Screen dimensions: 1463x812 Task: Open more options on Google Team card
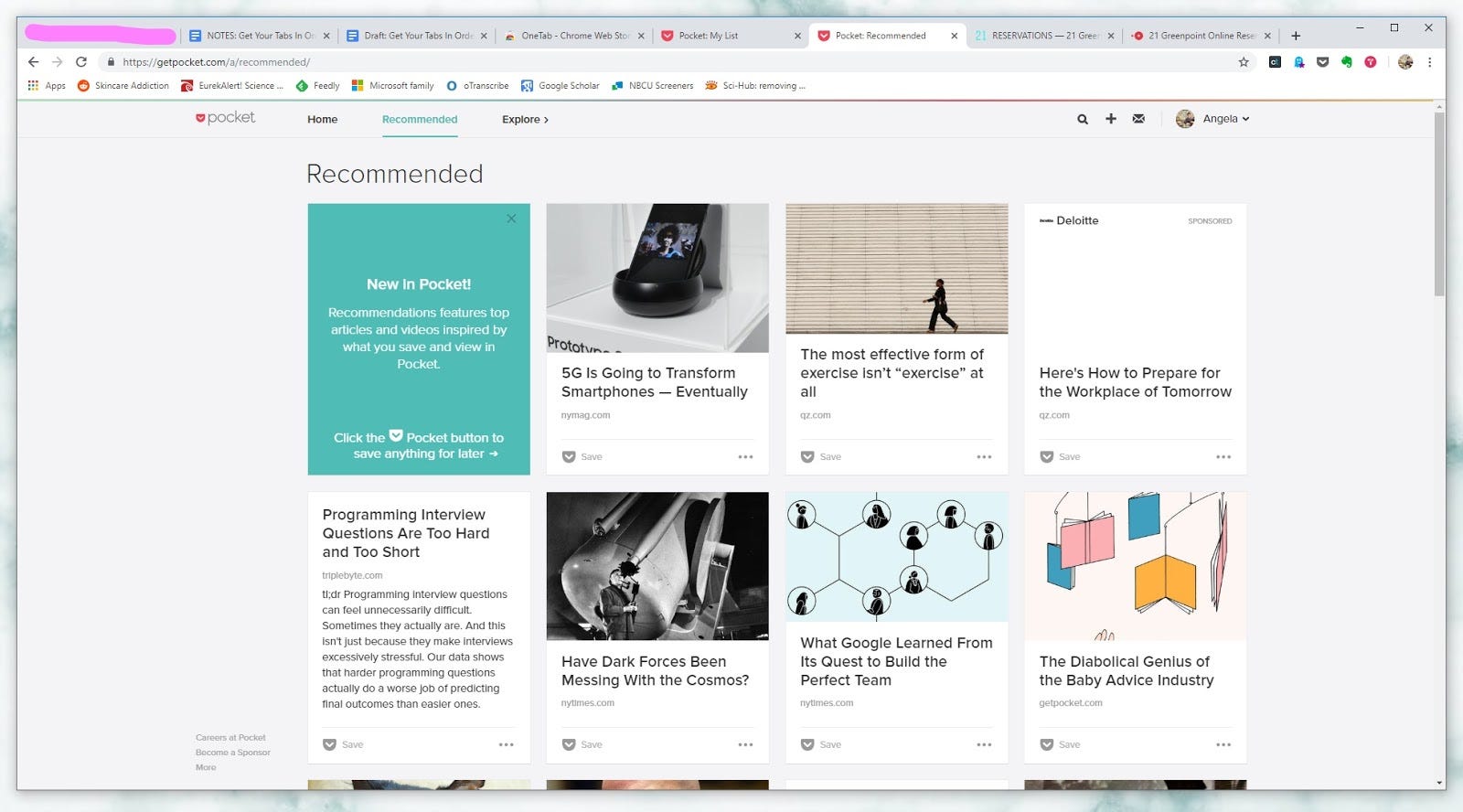[984, 744]
